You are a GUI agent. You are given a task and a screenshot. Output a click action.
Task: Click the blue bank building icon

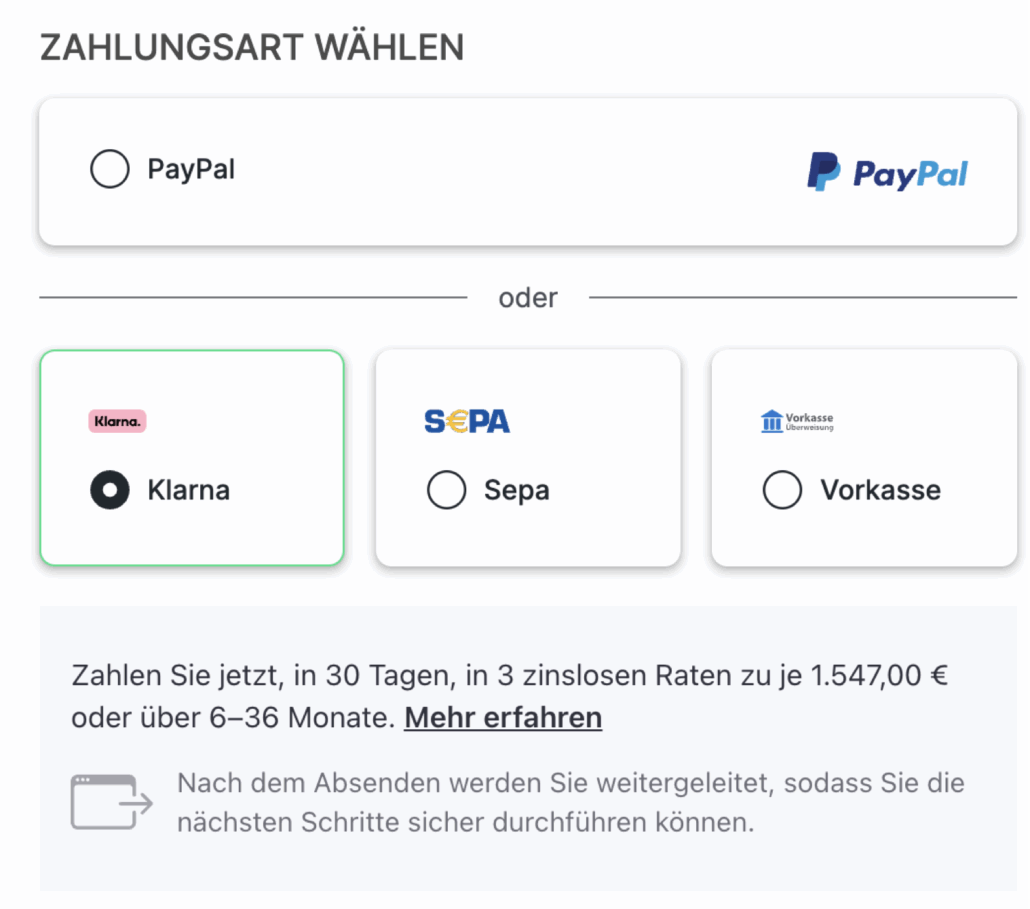point(771,421)
